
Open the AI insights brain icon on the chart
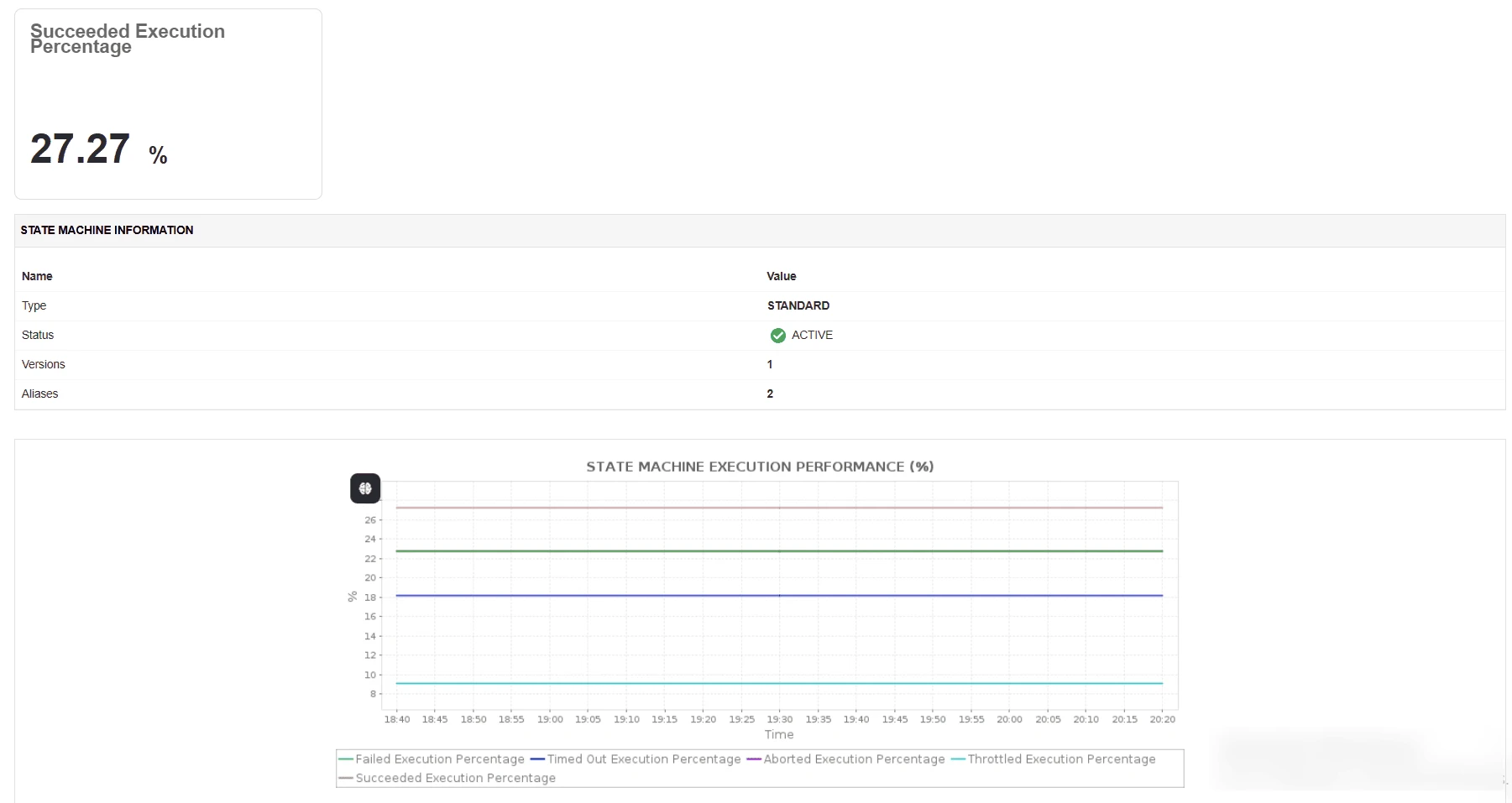click(364, 488)
